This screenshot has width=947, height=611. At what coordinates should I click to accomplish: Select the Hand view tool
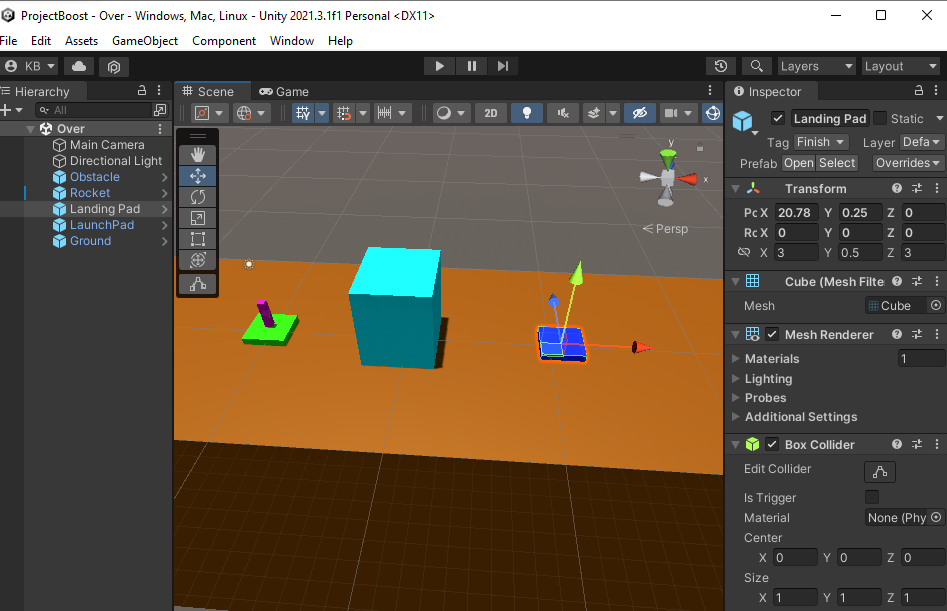197,154
